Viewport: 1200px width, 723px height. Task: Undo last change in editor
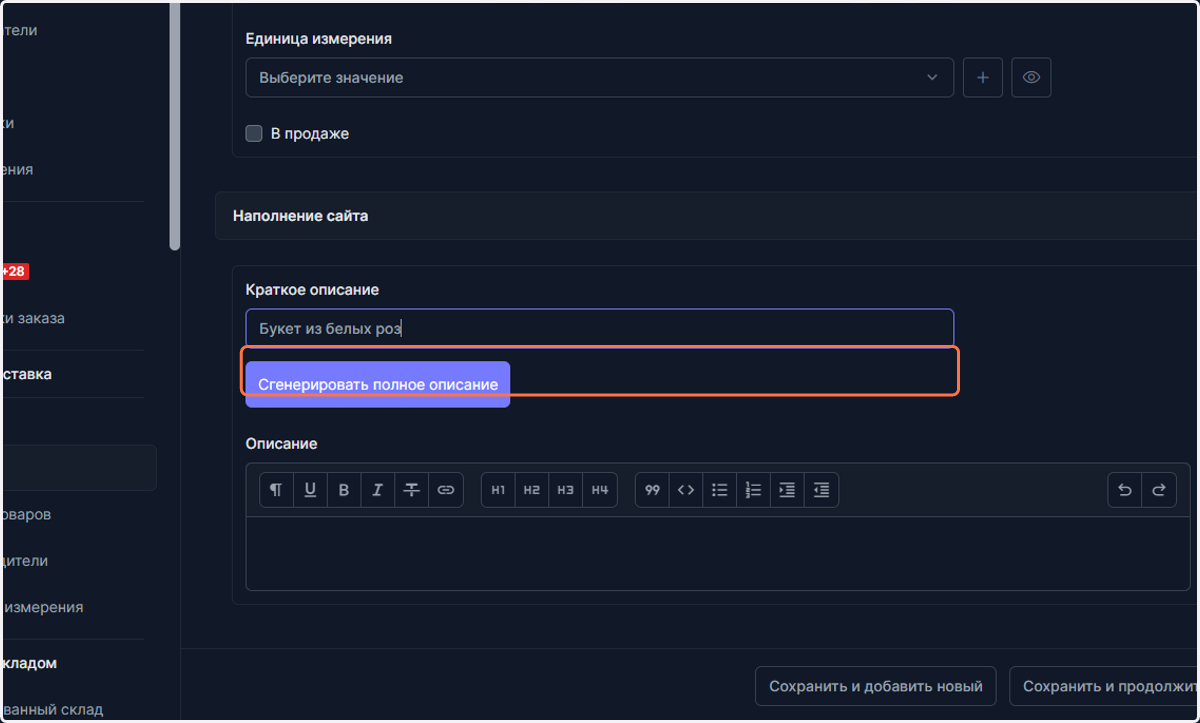point(1125,490)
